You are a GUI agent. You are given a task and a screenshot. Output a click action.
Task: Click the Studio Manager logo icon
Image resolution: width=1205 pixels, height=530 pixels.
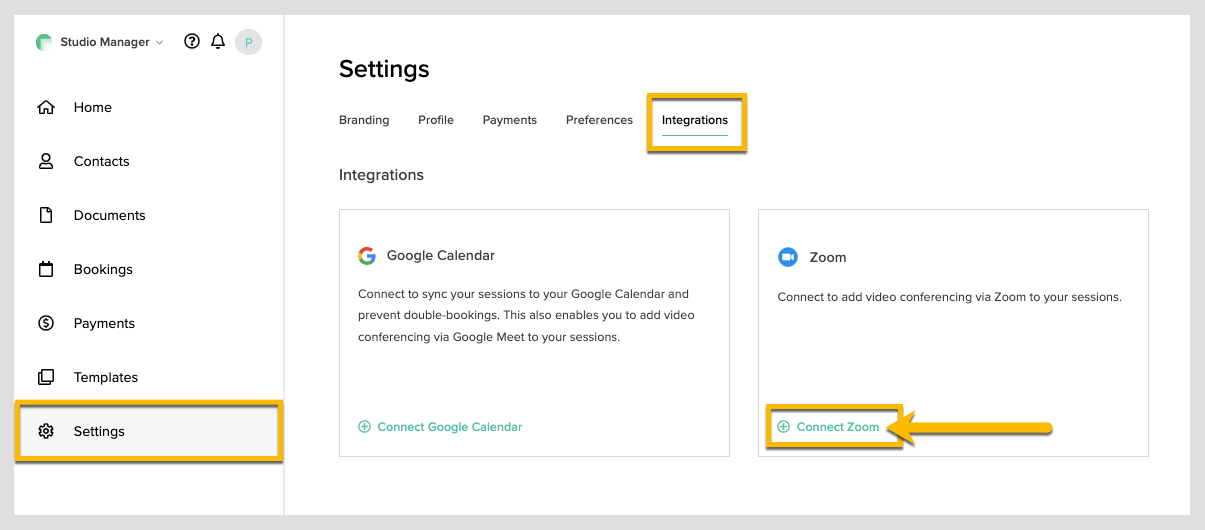click(x=43, y=42)
